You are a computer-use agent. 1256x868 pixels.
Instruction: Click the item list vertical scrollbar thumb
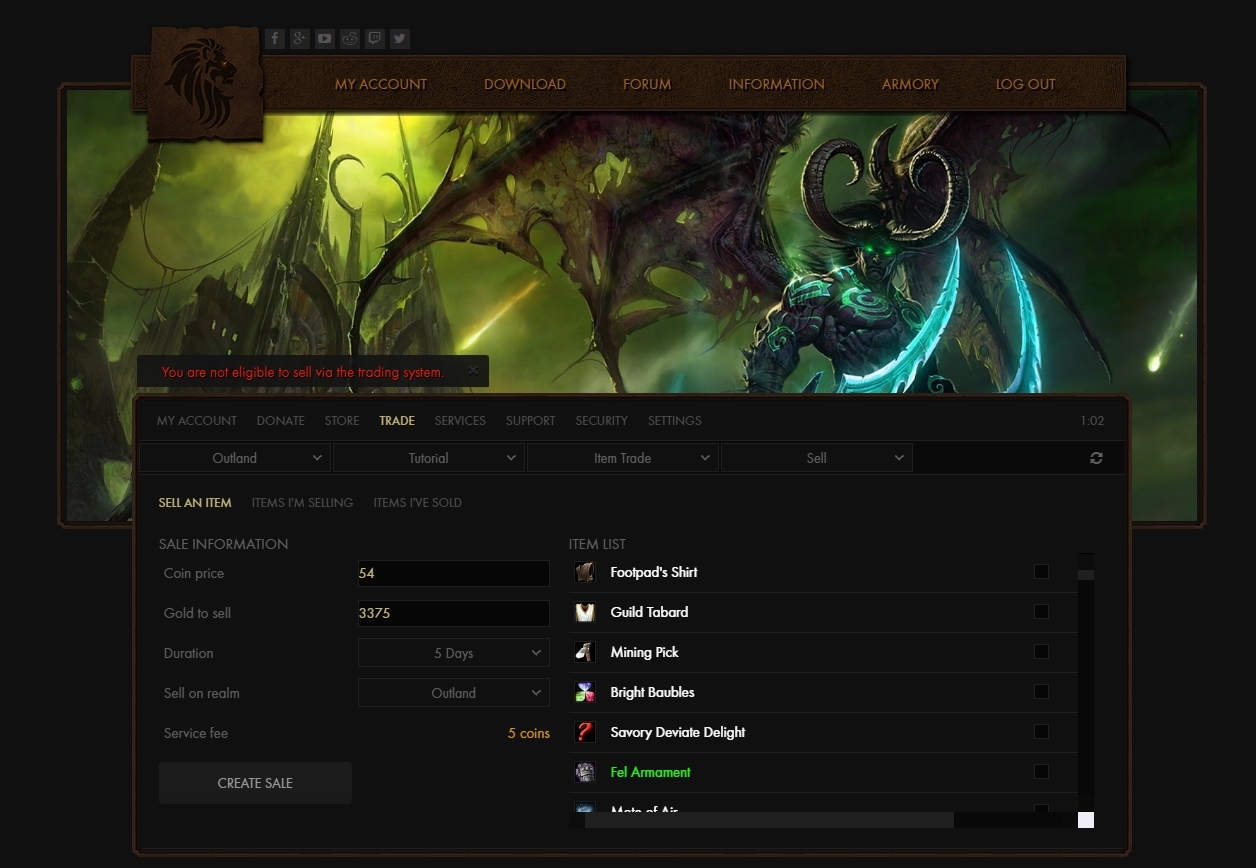1086,575
